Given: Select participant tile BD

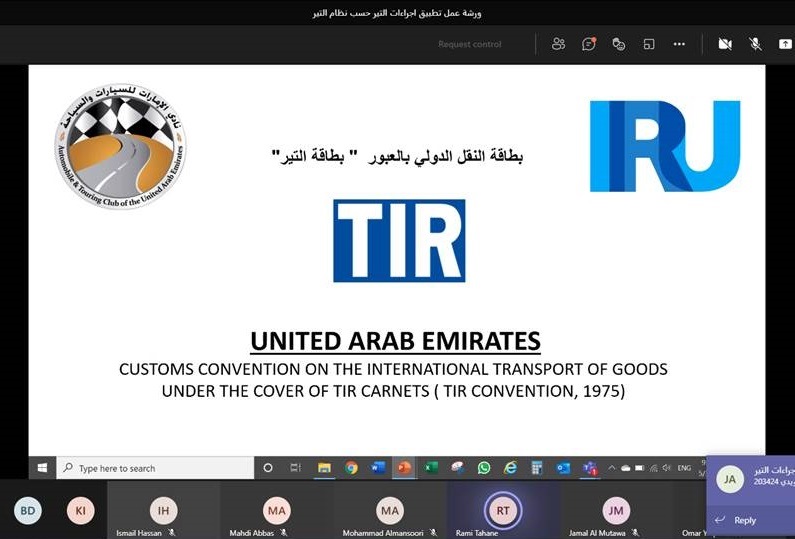Looking at the screenshot, I should click(28, 511).
